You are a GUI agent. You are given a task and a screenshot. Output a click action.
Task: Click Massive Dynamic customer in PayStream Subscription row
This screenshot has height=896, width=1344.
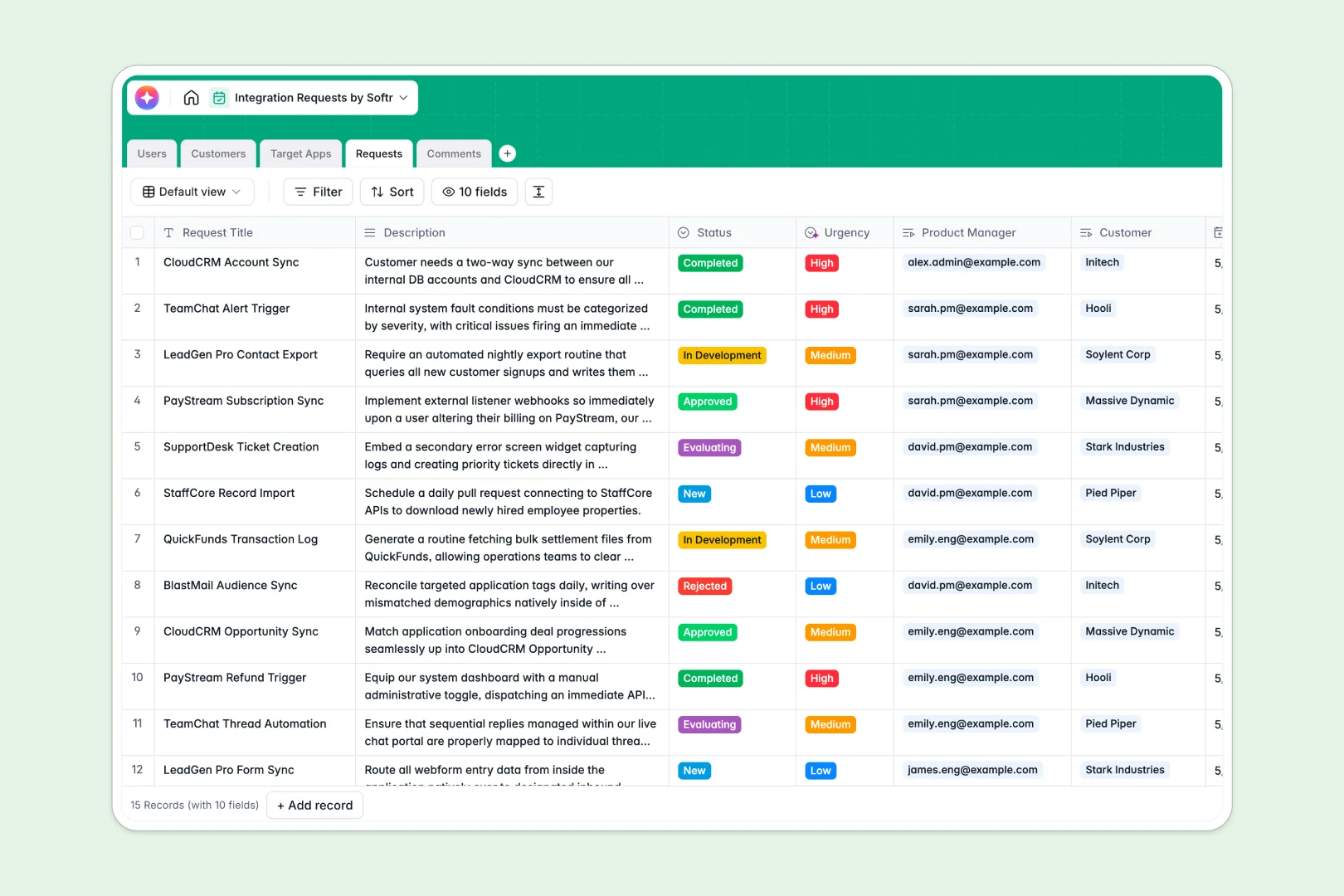(1130, 401)
